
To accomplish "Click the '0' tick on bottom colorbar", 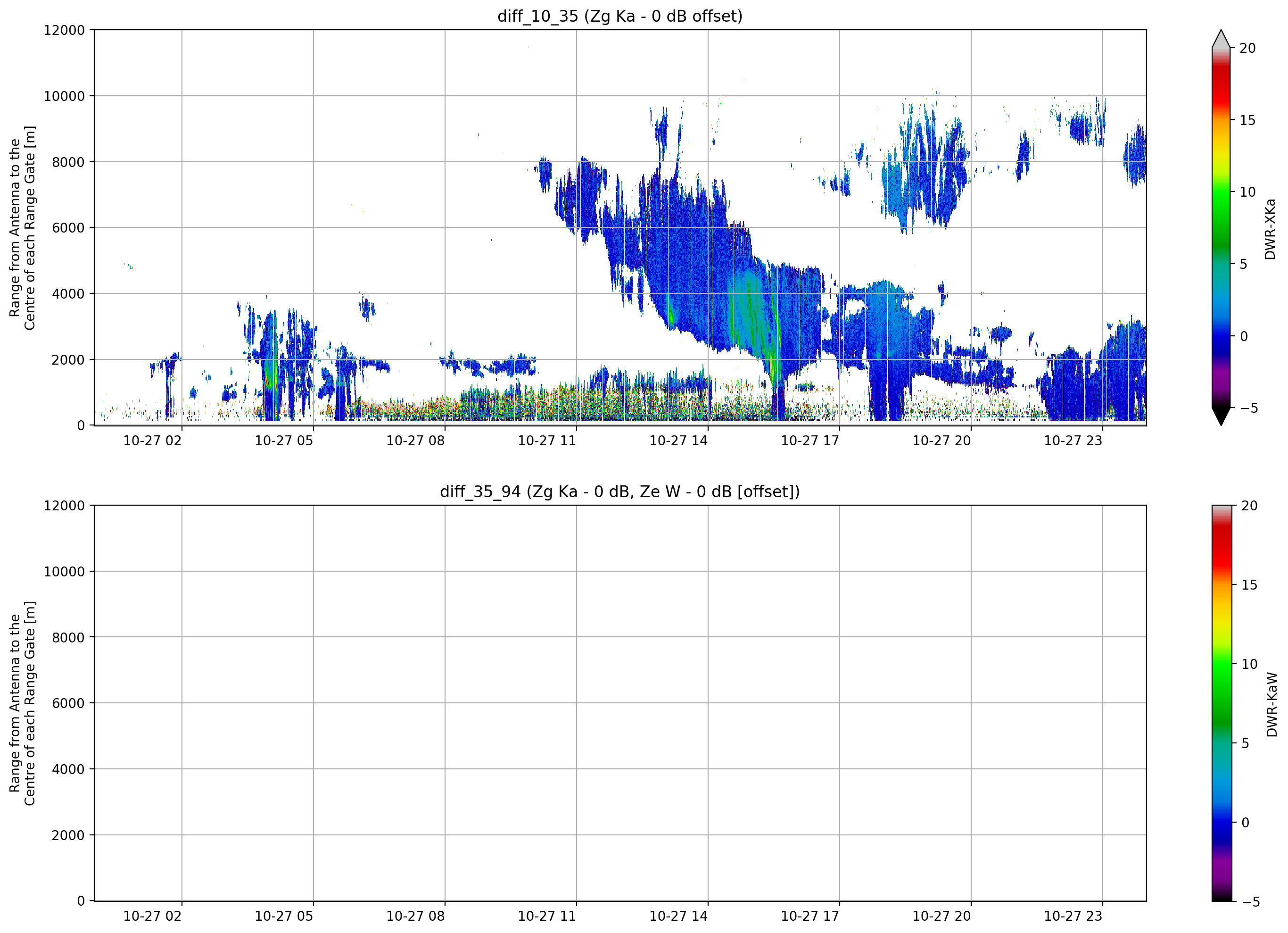I will coord(1246,822).
